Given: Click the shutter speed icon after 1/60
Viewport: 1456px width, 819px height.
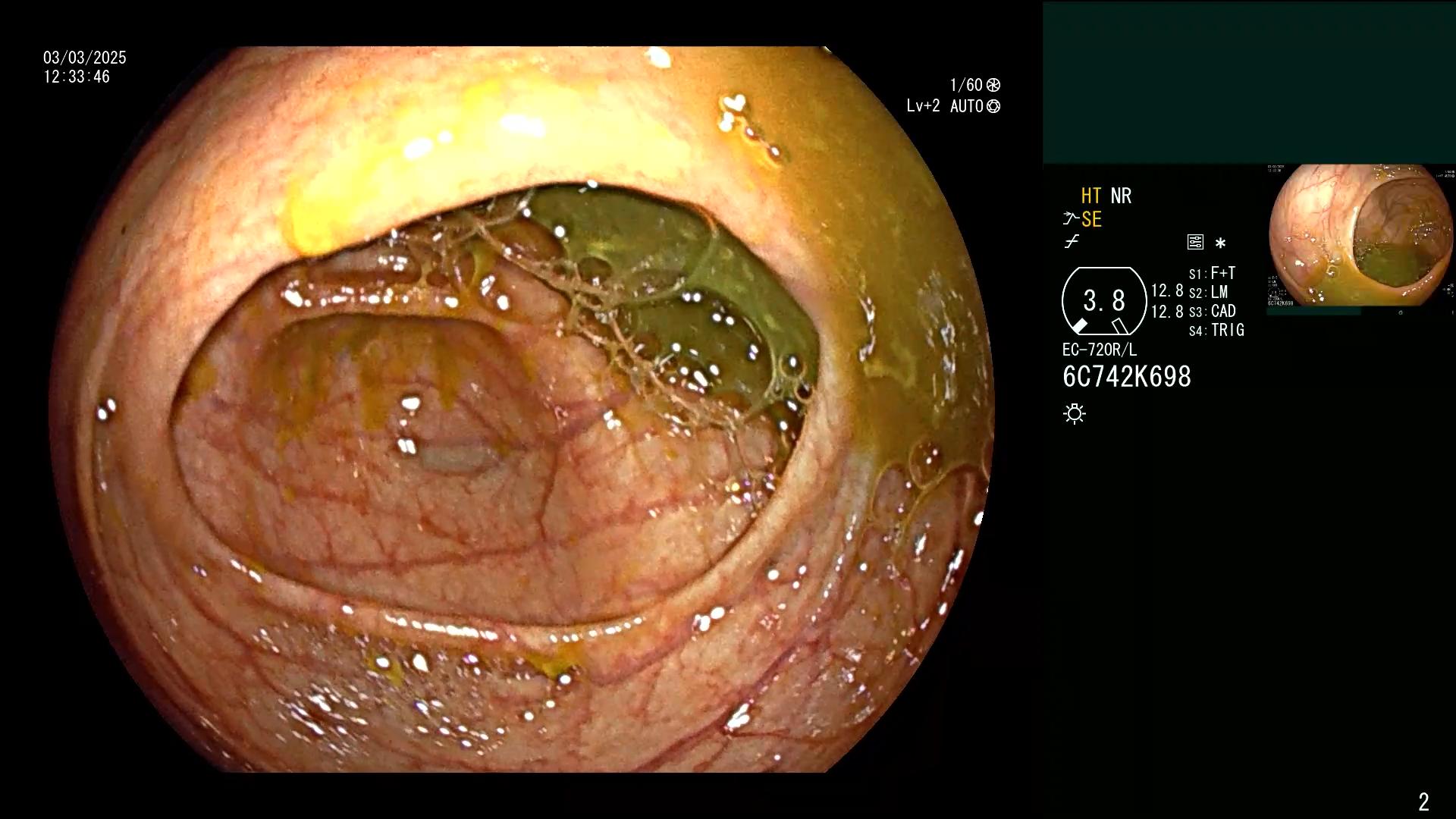Looking at the screenshot, I should pyautogui.click(x=993, y=85).
